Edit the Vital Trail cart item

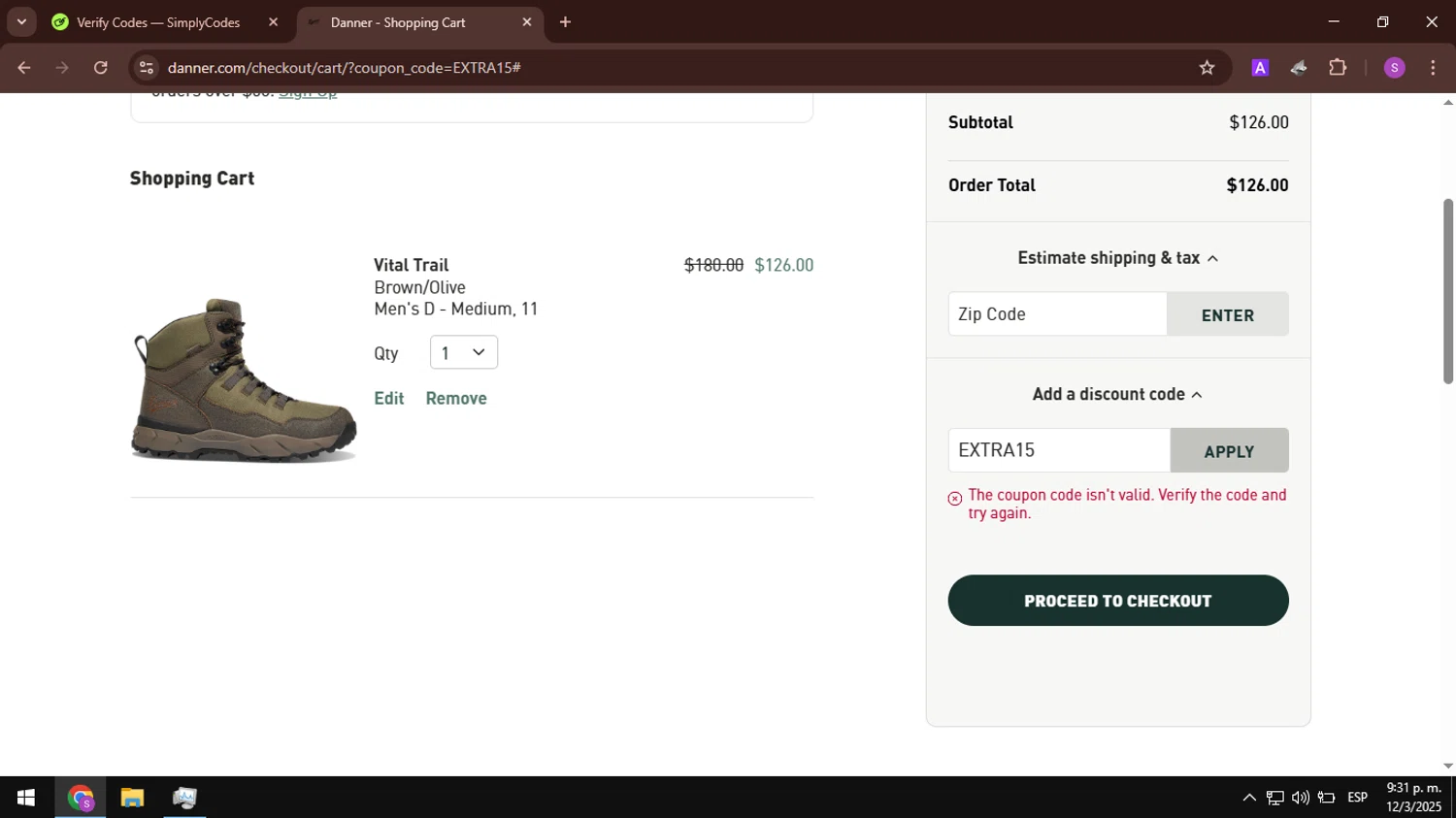389,398
